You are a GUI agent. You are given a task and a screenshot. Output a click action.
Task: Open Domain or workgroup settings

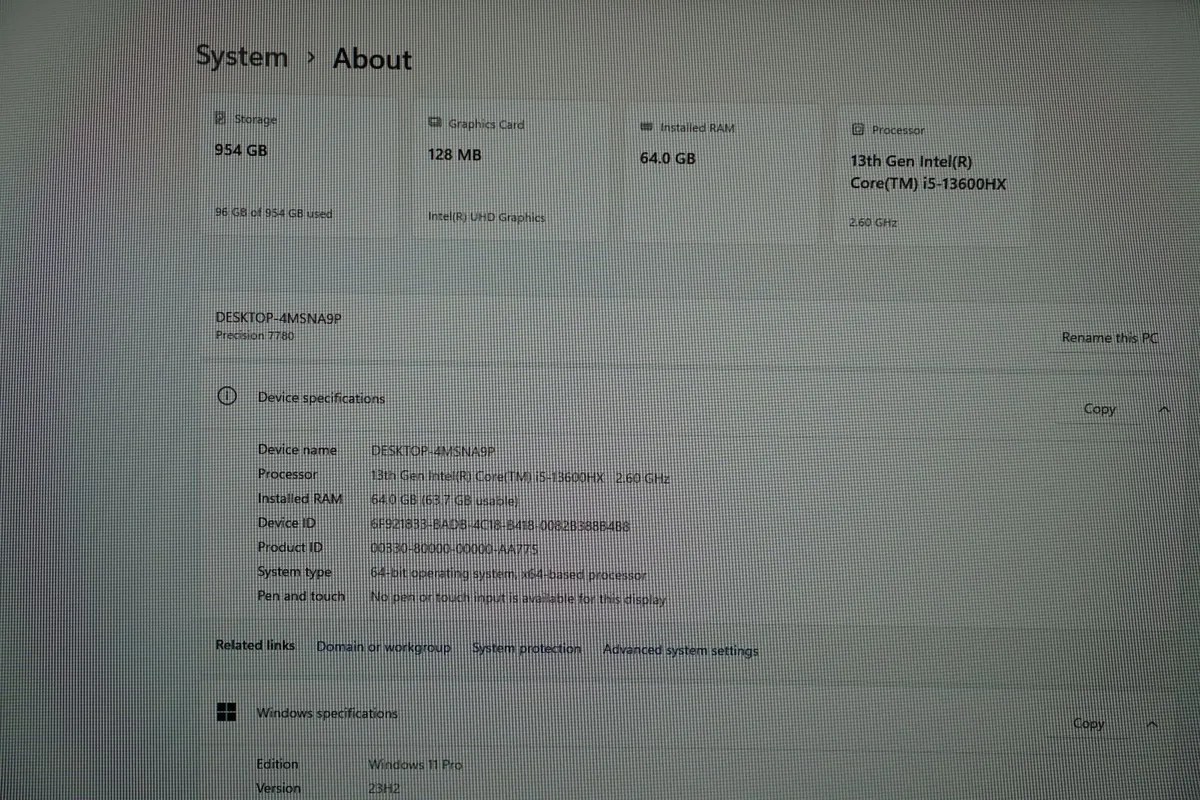point(383,647)
